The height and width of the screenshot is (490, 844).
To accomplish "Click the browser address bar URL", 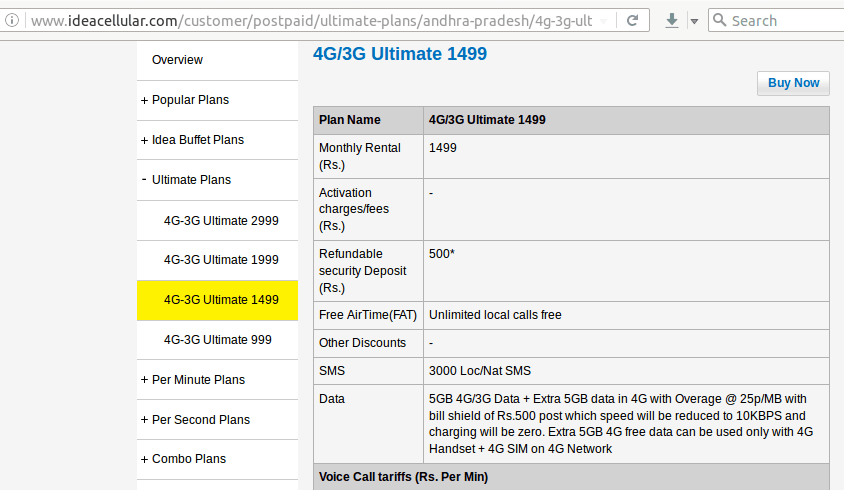I will click(x=311, y=21).
